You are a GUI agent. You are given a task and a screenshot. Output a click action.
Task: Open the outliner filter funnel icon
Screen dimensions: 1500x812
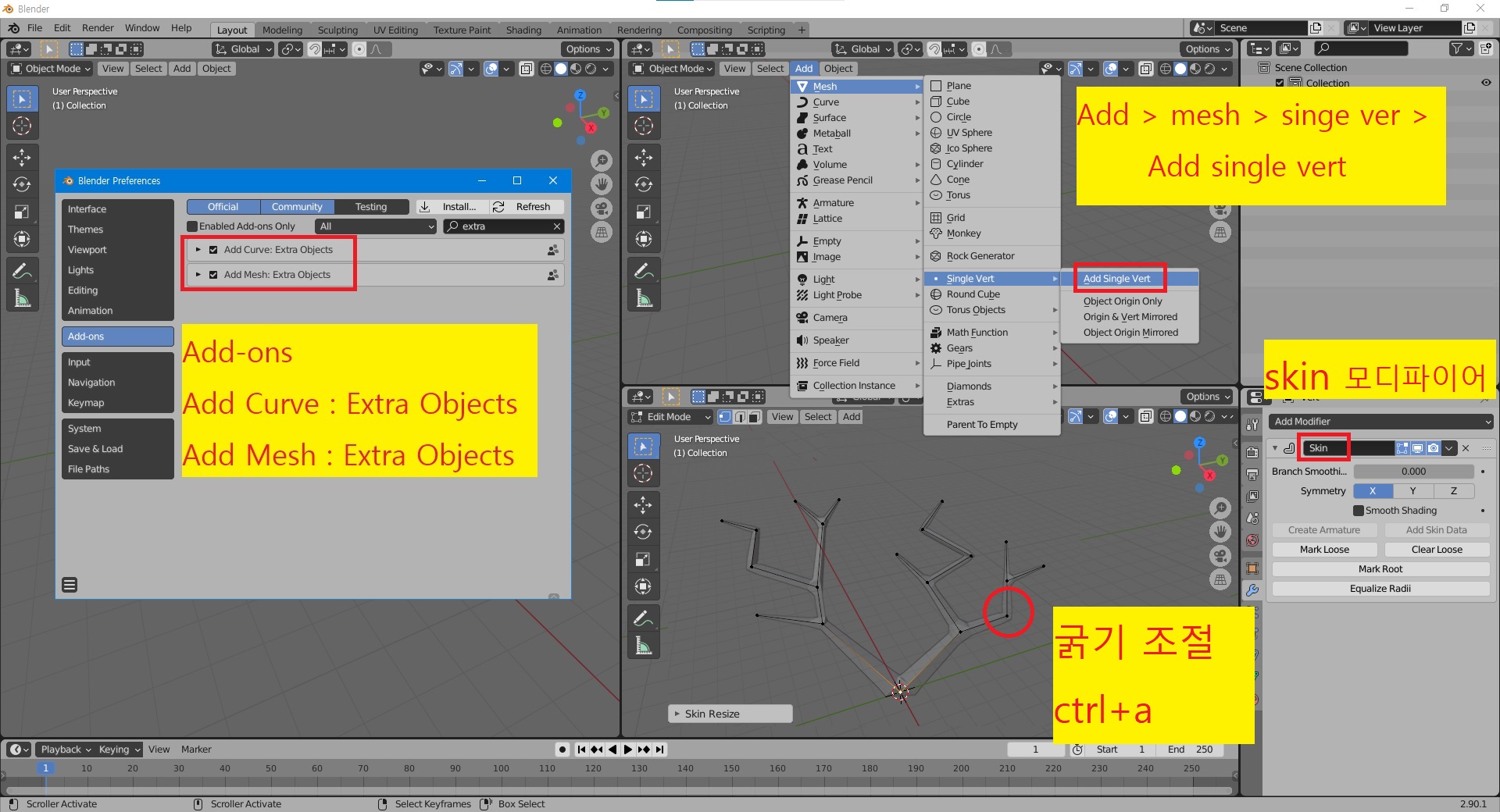coord(1460,48)
